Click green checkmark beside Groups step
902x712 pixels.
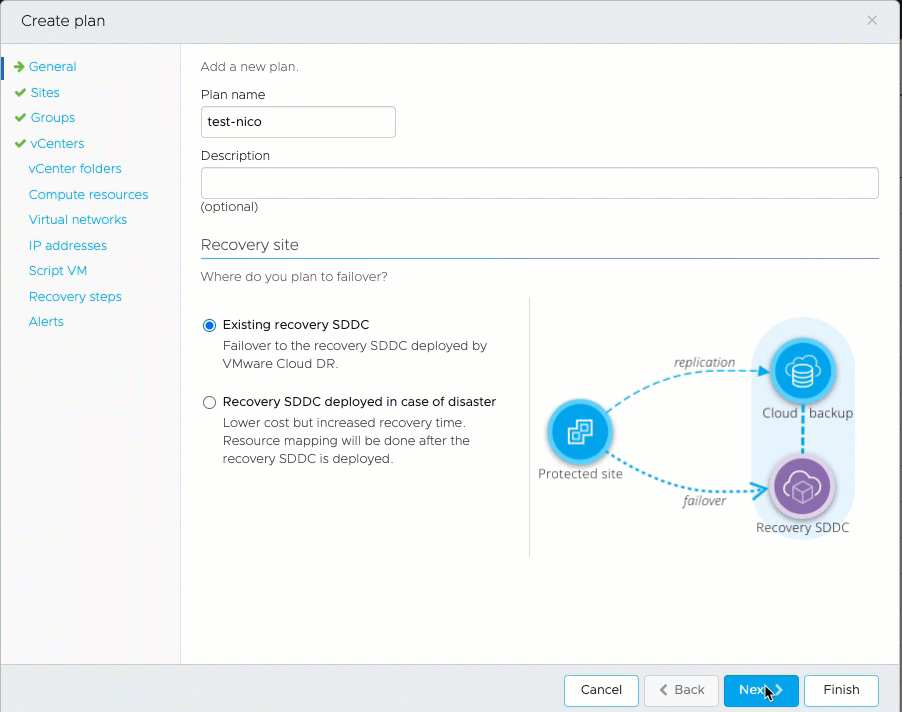coord(21,118)
